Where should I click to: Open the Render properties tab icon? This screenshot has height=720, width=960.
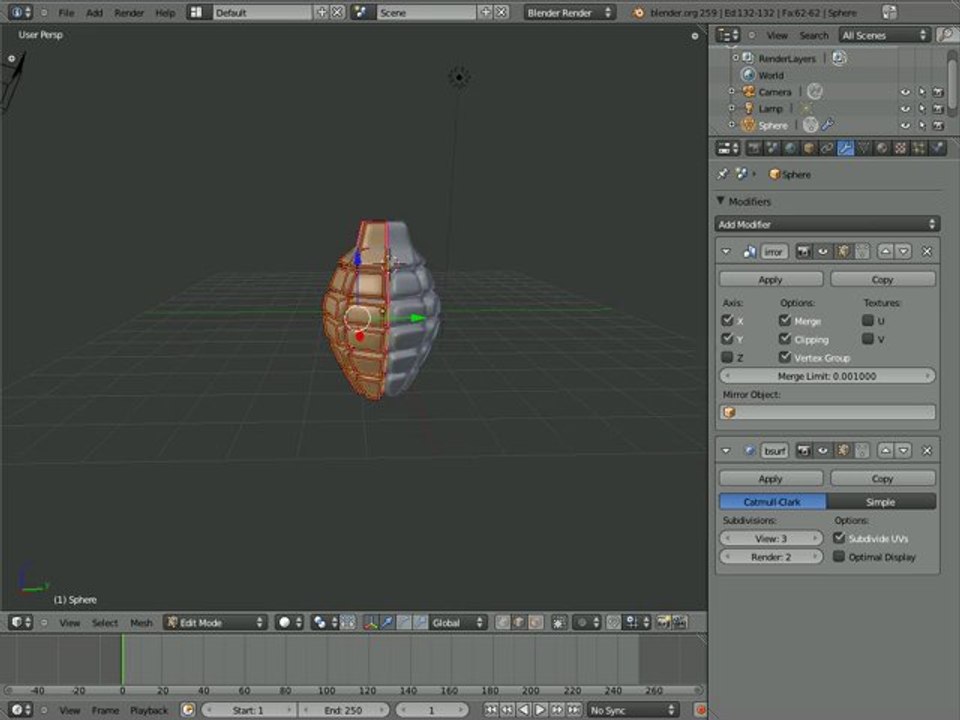click(x=754, y=148)
